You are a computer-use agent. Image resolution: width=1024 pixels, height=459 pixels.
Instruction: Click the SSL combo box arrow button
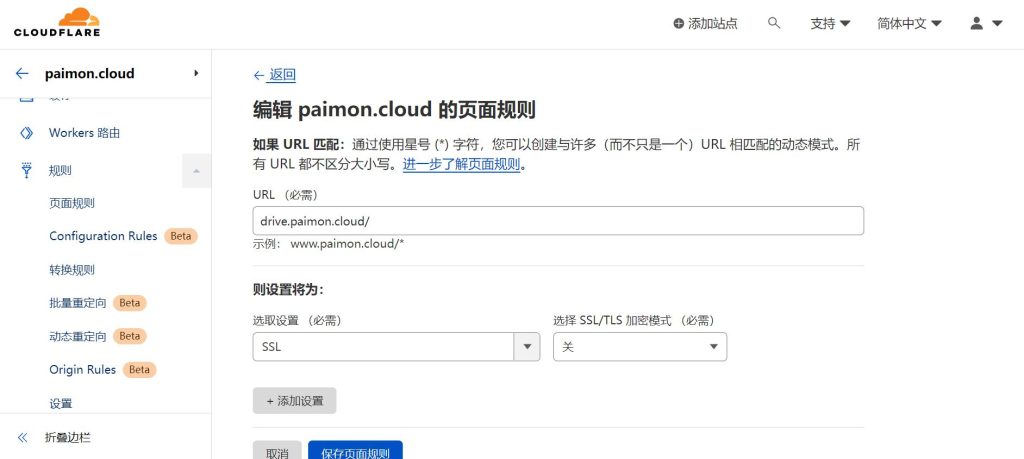pyautogui.click(x=527, y=347)
